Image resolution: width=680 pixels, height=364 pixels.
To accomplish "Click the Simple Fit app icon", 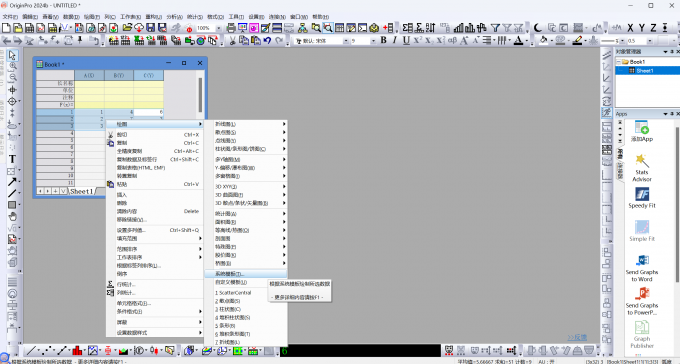I will point(642,231).
